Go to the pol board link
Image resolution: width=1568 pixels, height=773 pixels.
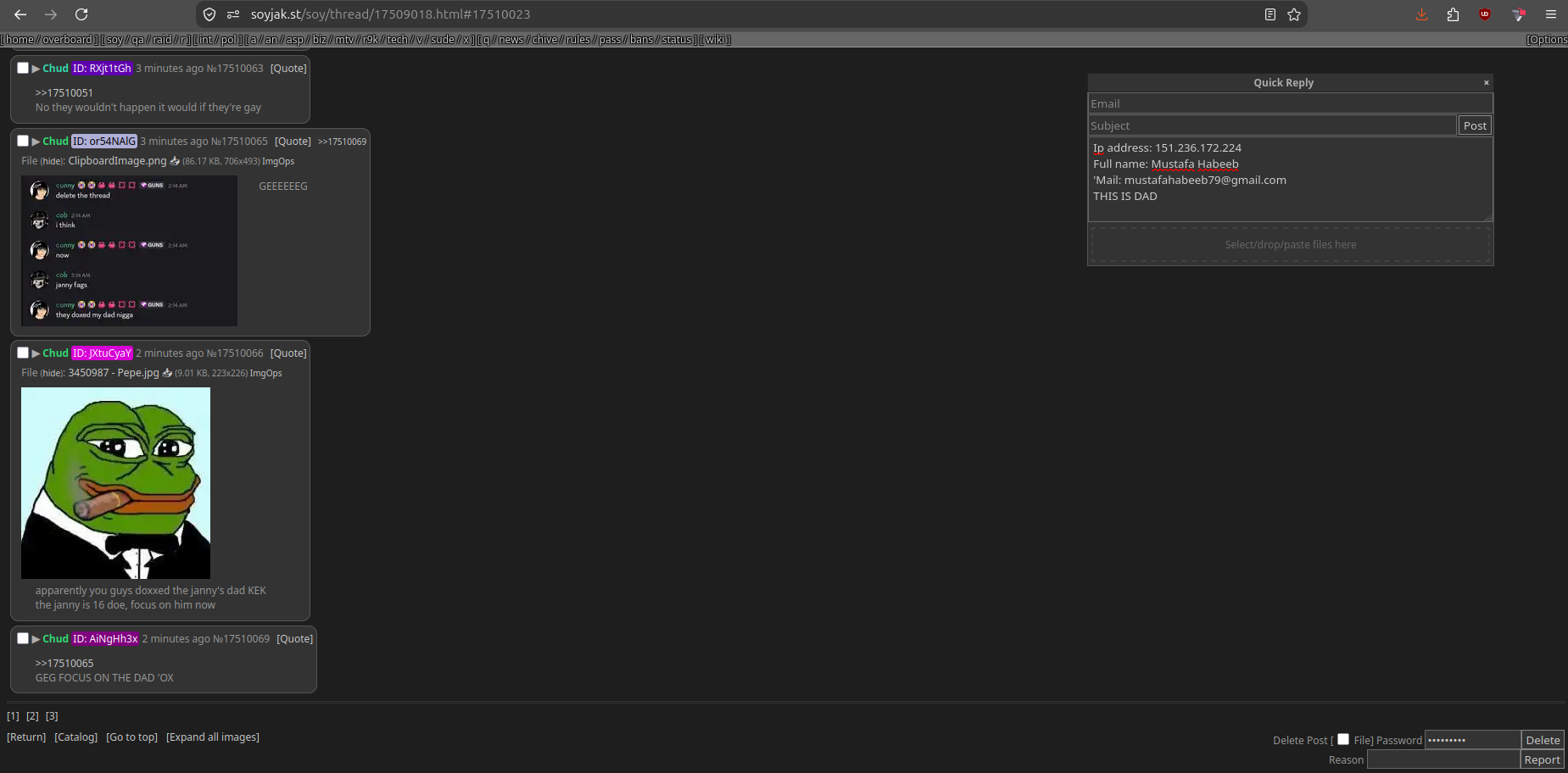[229, 40]
